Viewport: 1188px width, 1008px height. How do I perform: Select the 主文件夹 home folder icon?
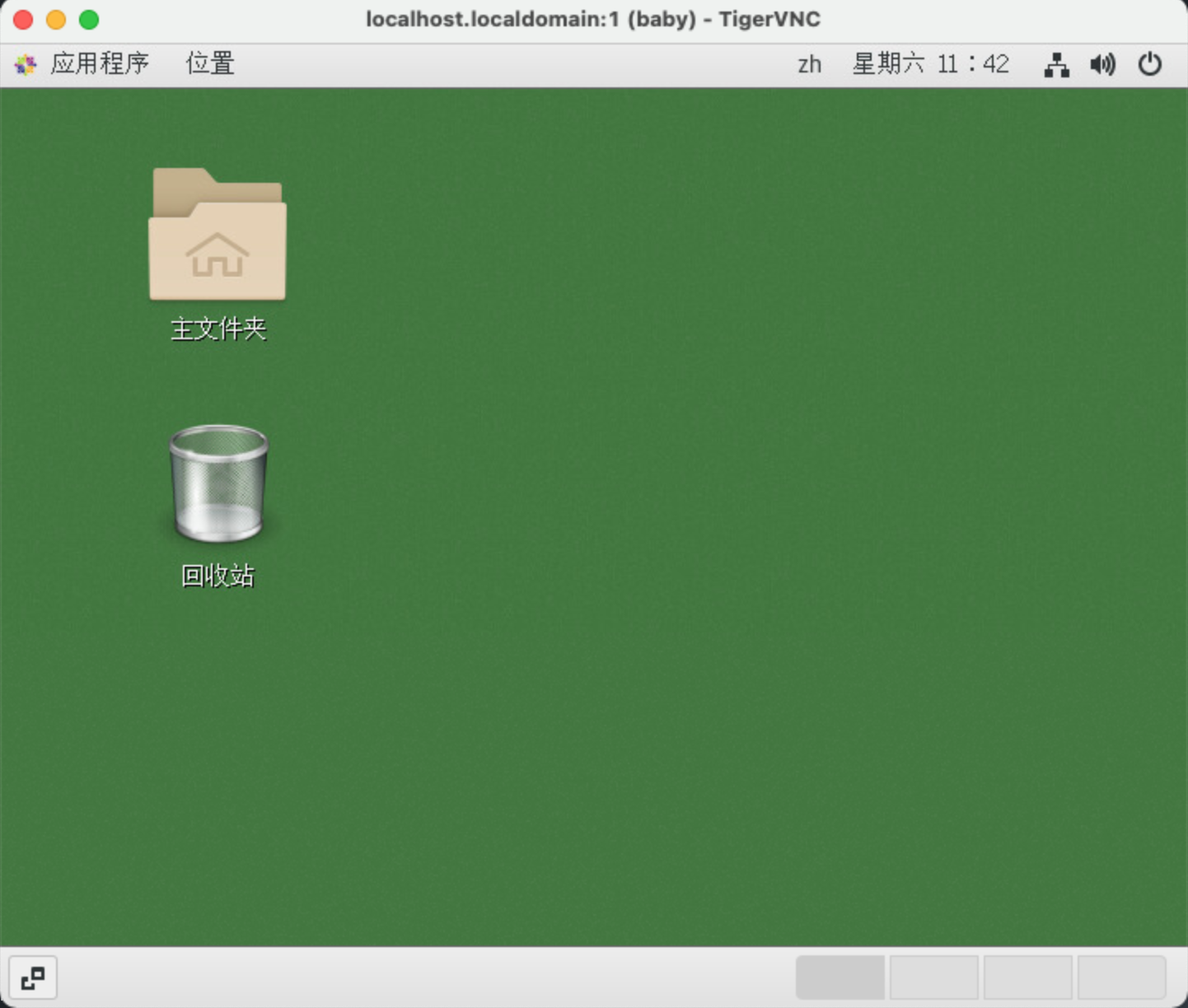pos(217,235)
